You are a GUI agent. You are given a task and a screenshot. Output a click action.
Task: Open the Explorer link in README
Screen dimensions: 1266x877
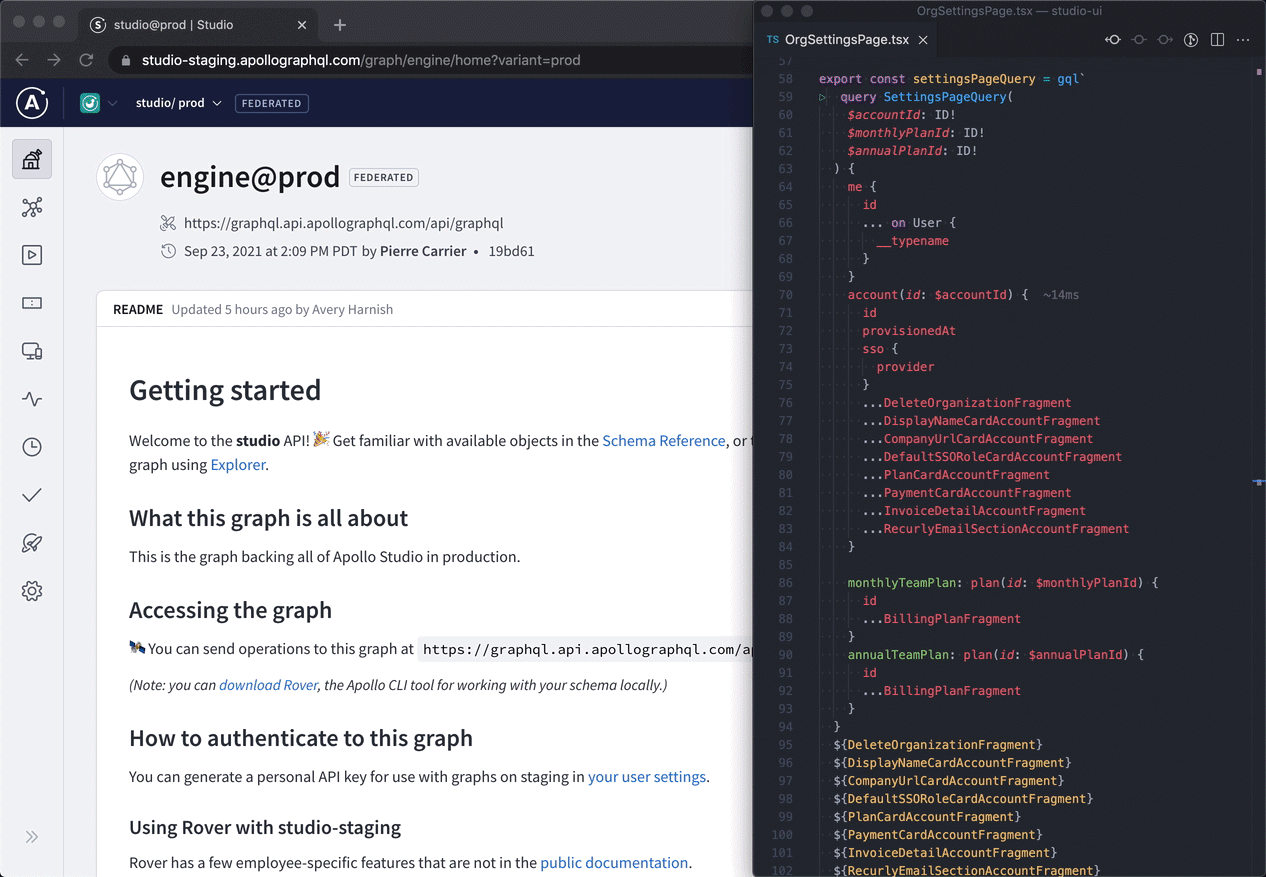click(x=238, y=464)
